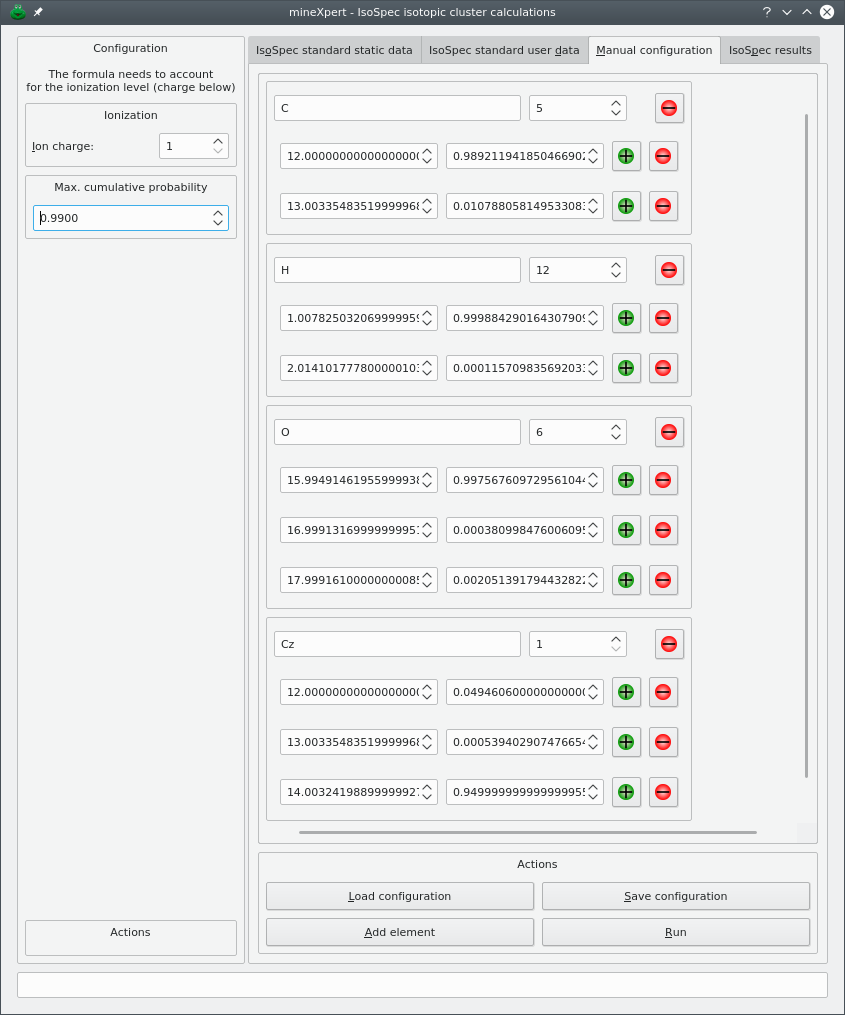Remove the O element with red minus icon

669,432
